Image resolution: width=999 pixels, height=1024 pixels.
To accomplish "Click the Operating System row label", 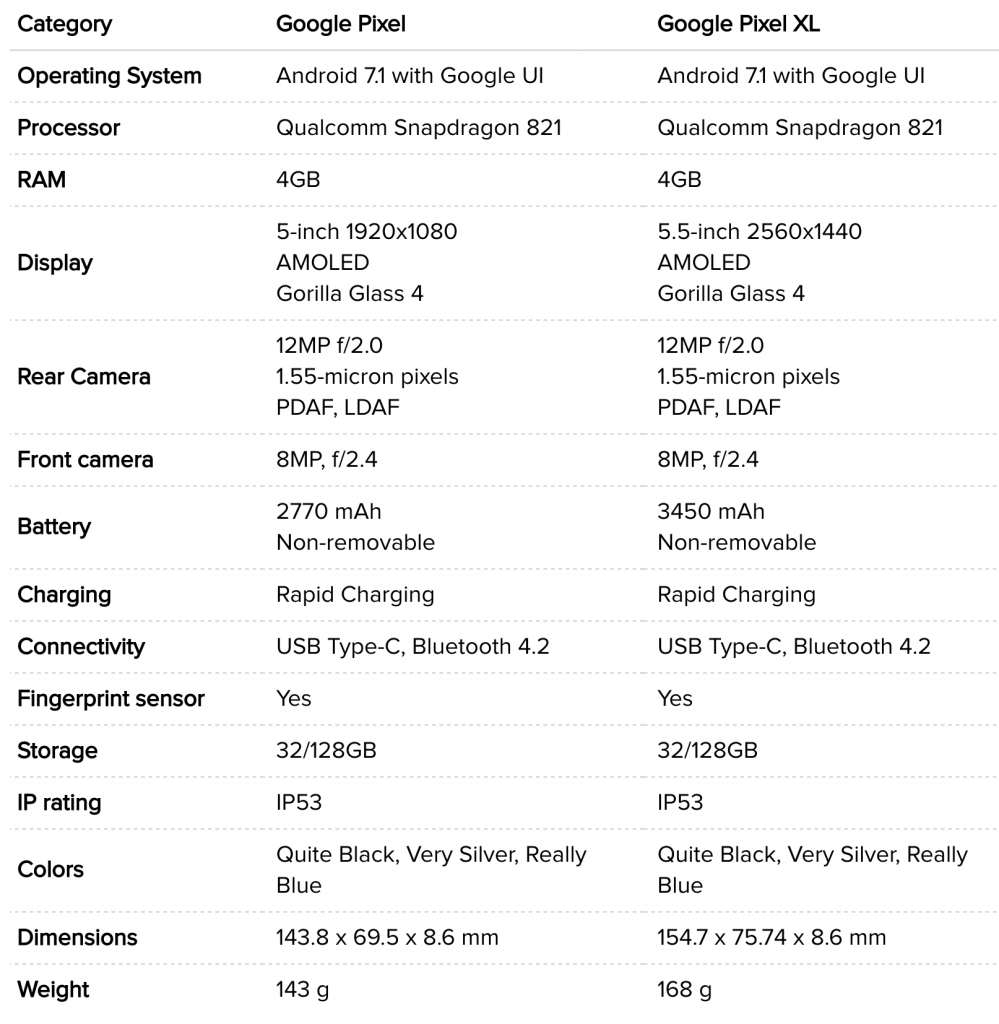I will (109, 76).
